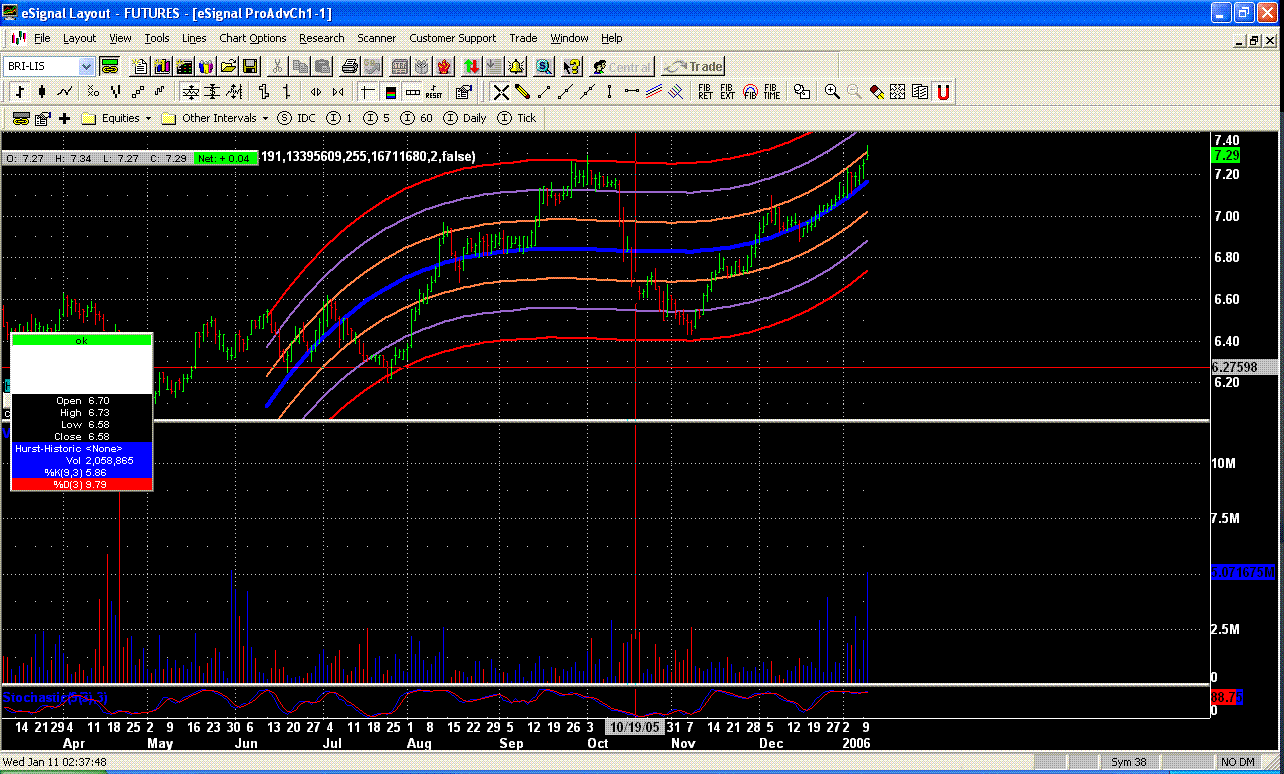Click the zoom in magnifier icon

831,92
